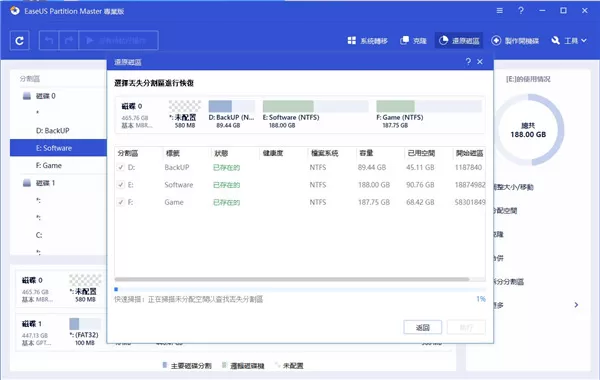Click the 89.44 GB capacity cell
The image size is (600, 380).
tap(372, 168)
